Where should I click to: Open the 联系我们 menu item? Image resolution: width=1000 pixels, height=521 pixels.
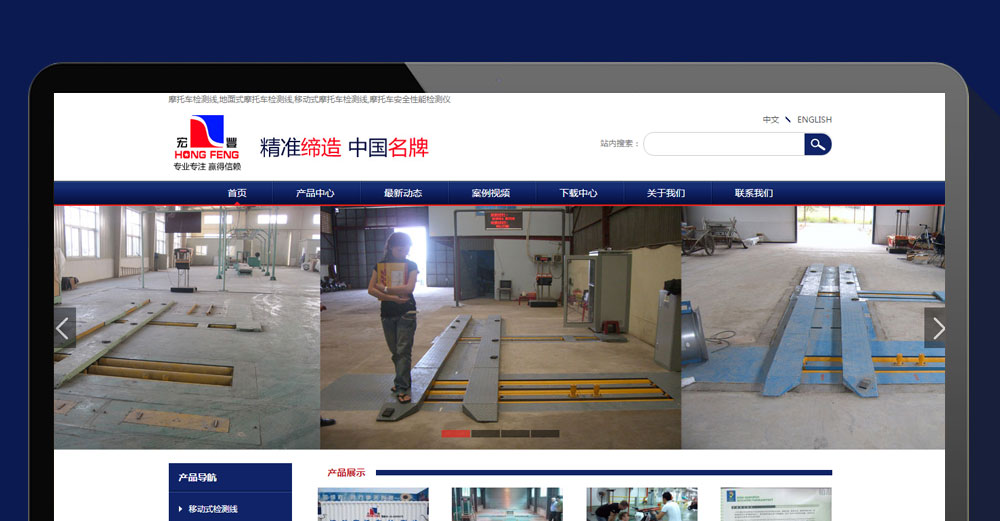tap(754, 193)
